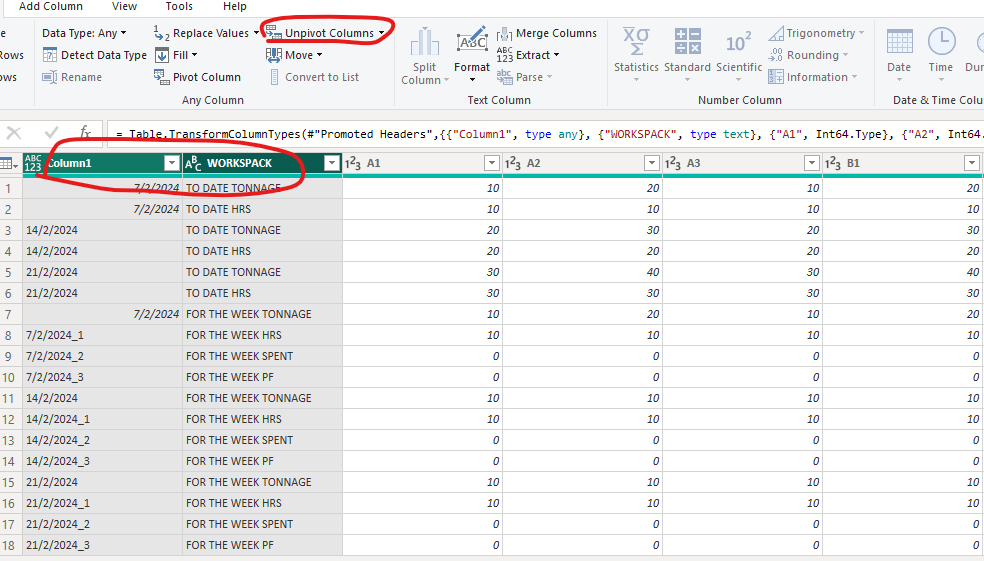984x561 pixels.
Task: Click the Replace Values icon
Action: [x=161, y=33]
